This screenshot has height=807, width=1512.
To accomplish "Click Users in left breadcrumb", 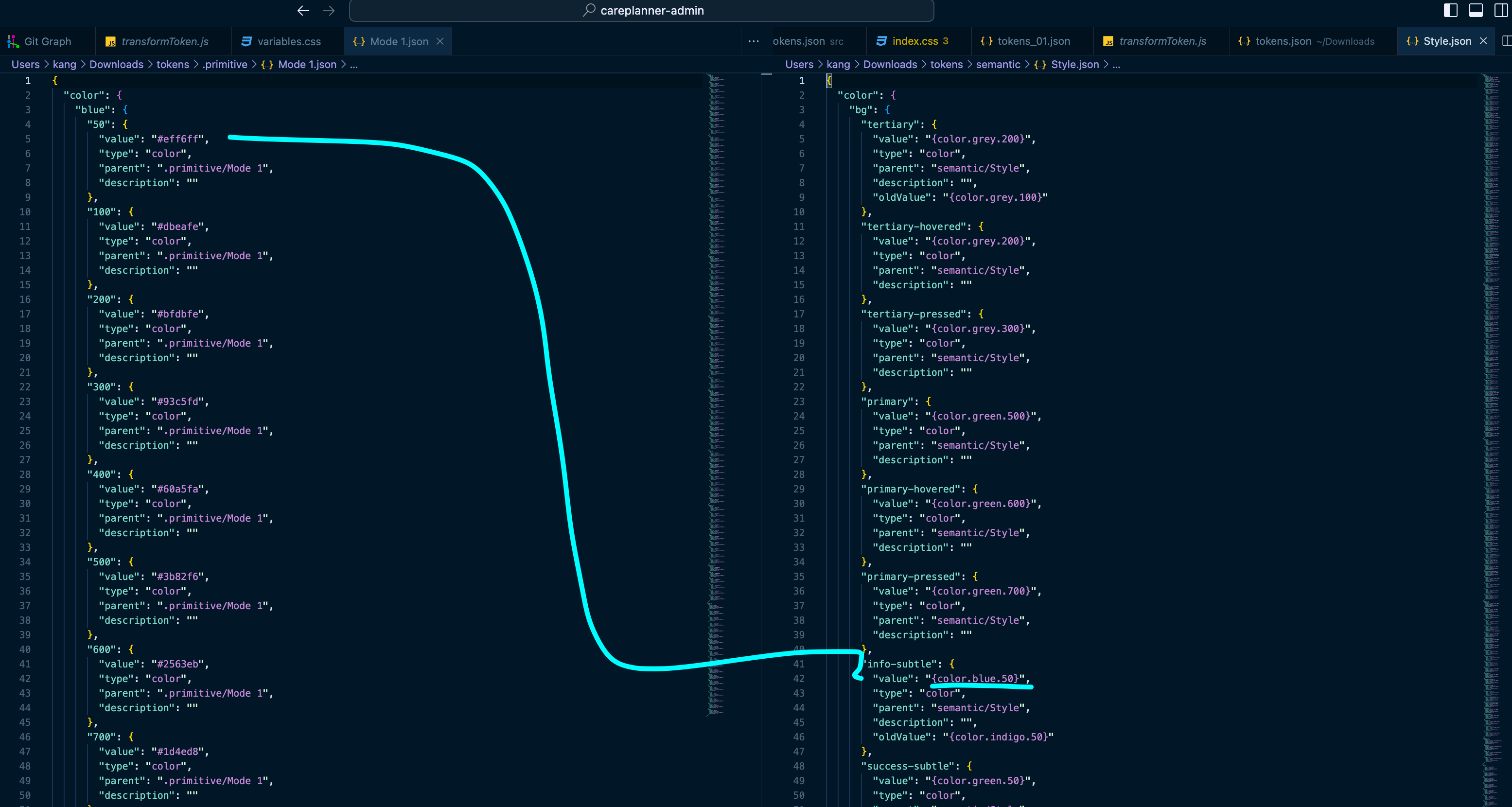I will pyautogui.click(x=25, y=65).
